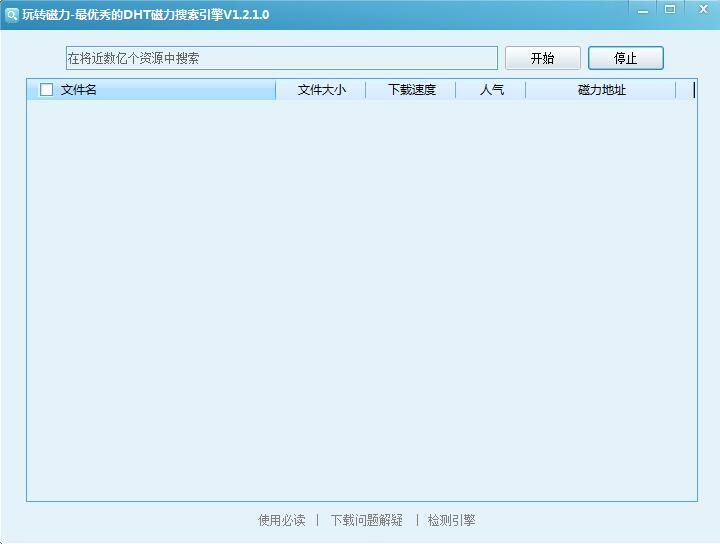Click the magnifier app icon in title bar
720x544 pixels.
coord(11,15)
